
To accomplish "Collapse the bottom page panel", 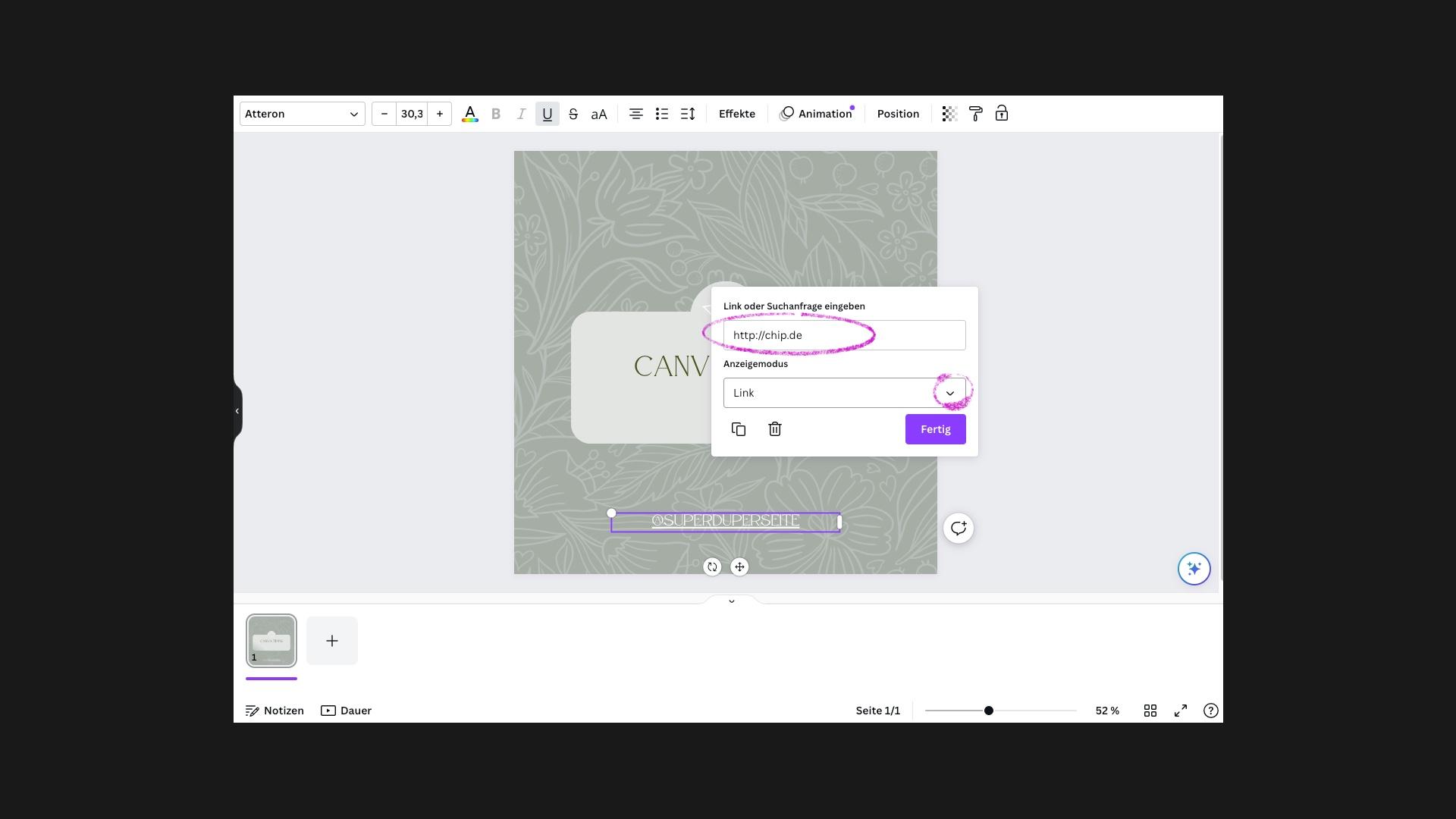I will coord(730,601).
